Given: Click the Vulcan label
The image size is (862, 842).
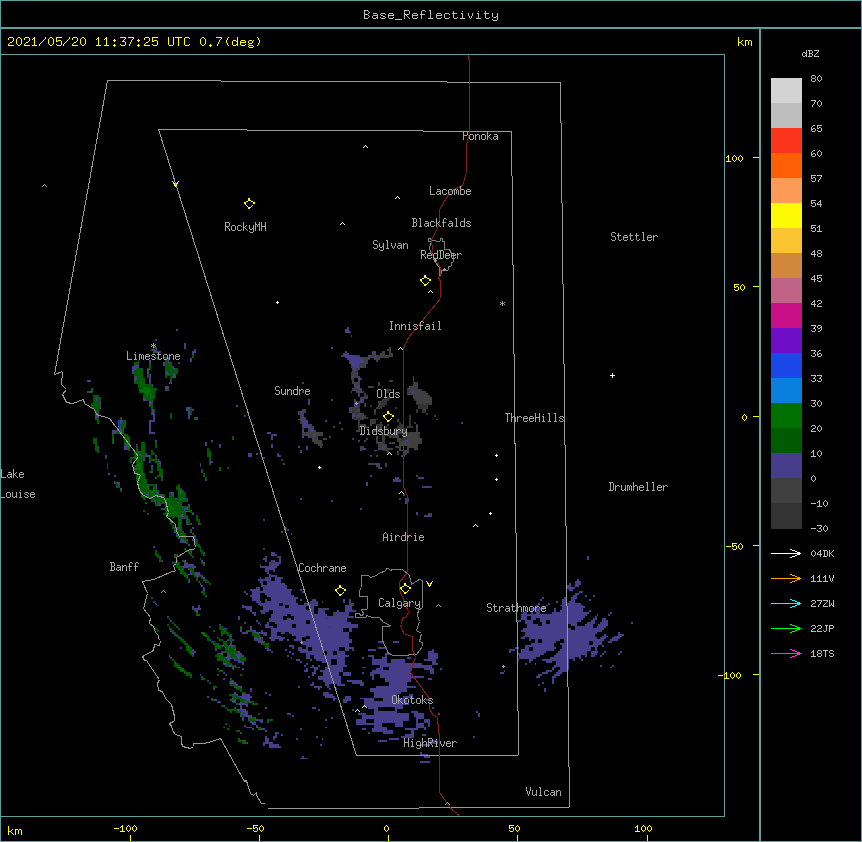Looking at the screenshot, I should 543,792.
